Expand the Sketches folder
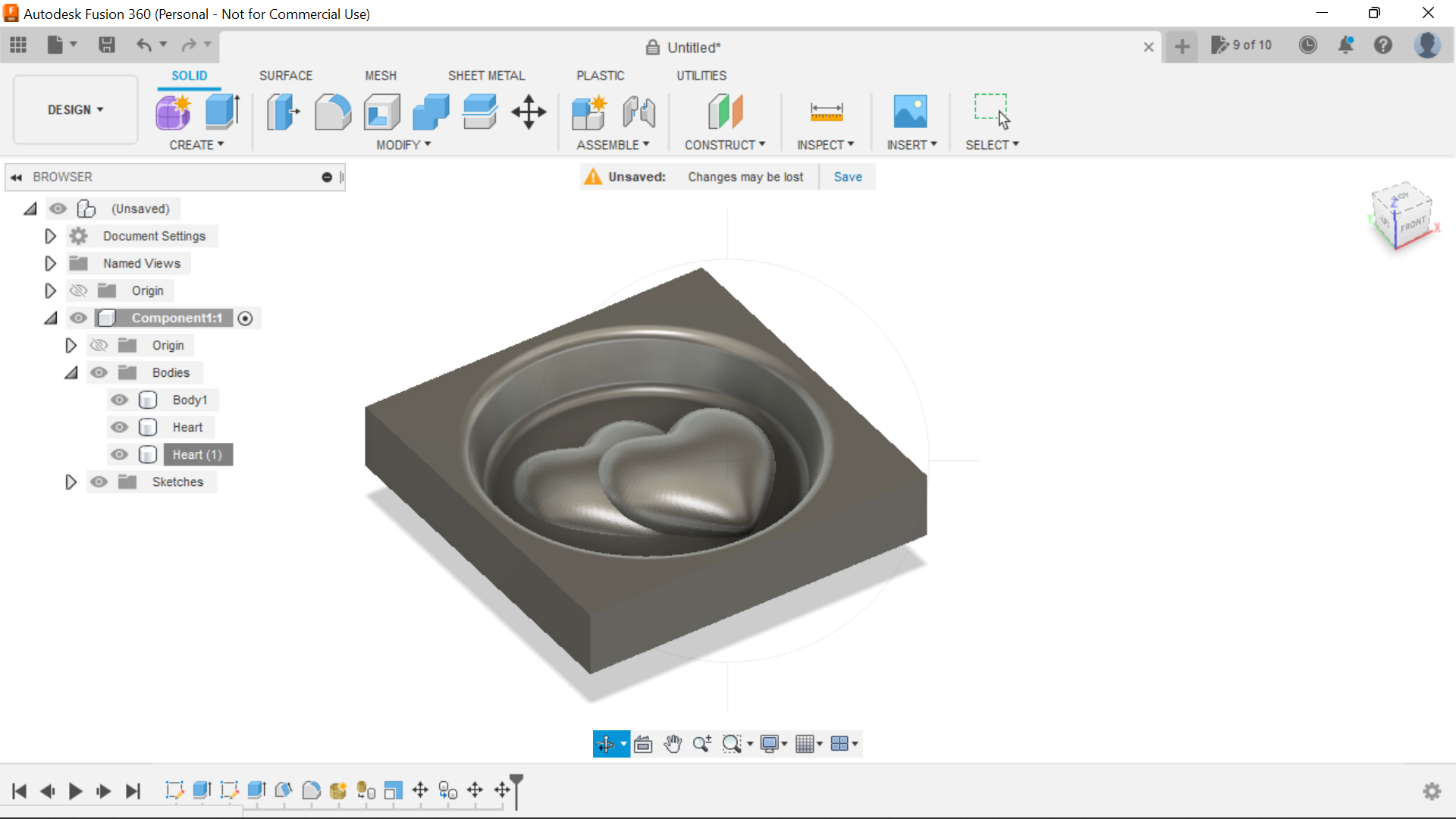Screen dimensions: 1456x819 point(71,482)
